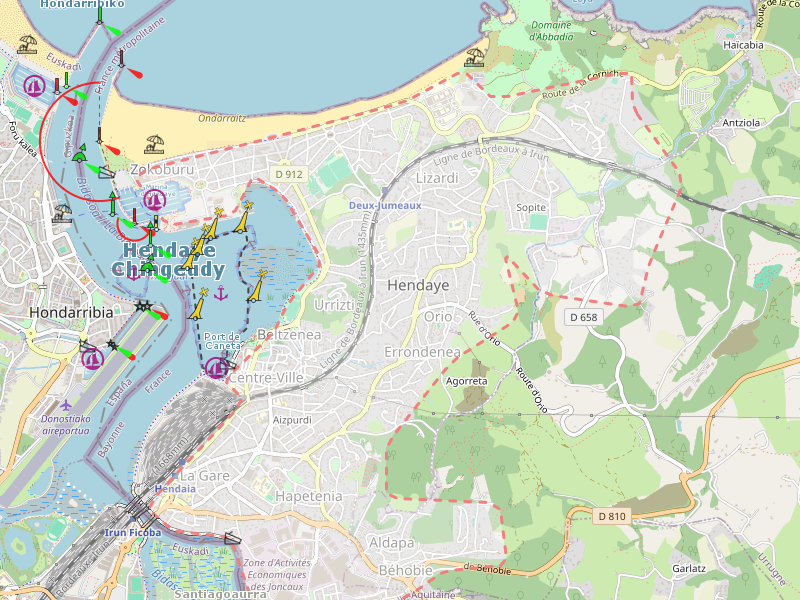The image size is (800, 600).
Task: Click the D 810 road shield
Action: click(612, 516)
